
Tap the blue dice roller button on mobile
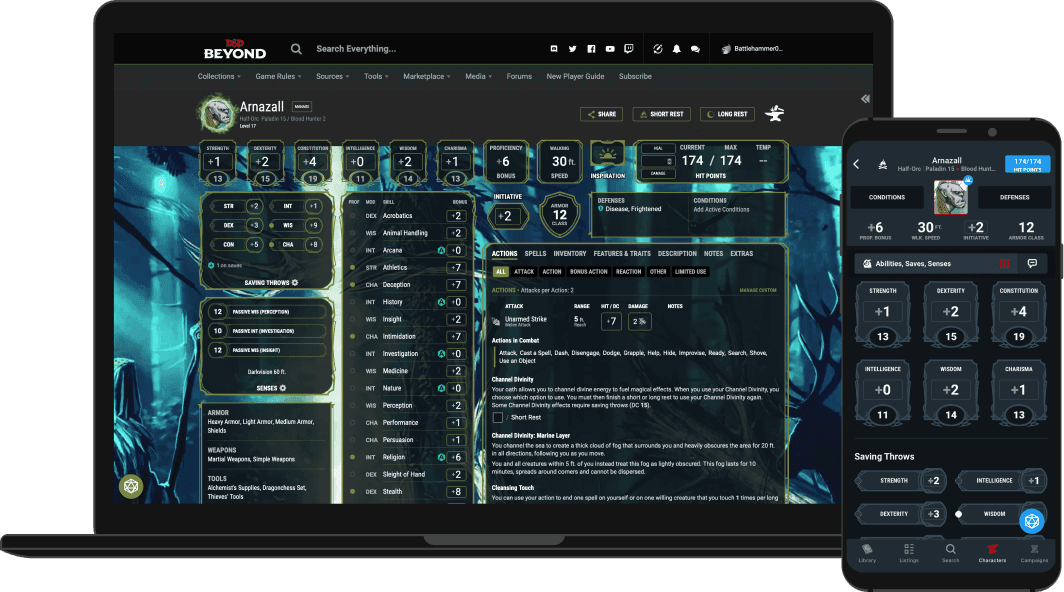coord(1031,520)
